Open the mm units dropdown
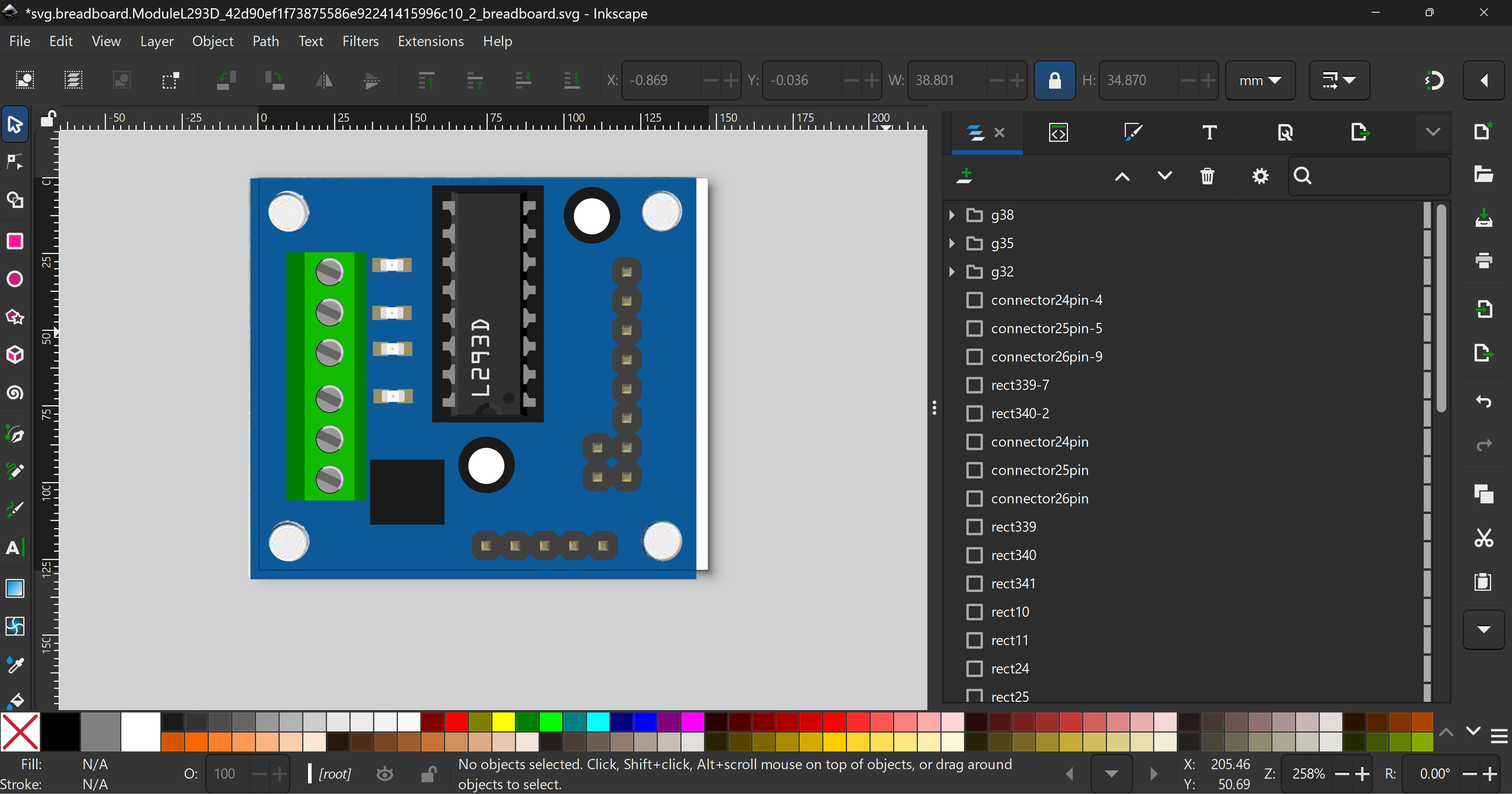This screenshot has width=1512, height=794. pyautogui.click(x=1259, y=80)
